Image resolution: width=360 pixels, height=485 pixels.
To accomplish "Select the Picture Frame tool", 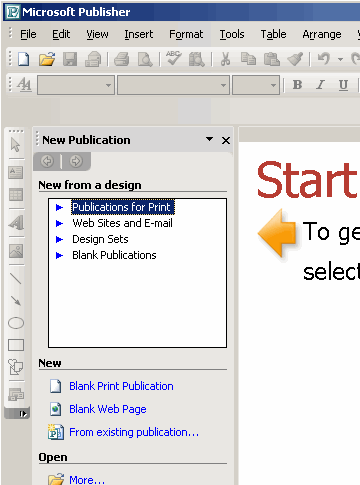I will [16, 251].
